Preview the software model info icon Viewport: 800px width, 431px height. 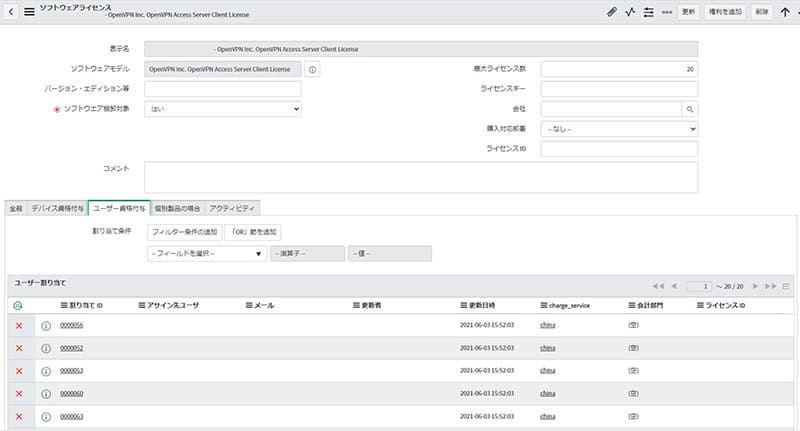(x=312, y=69)
